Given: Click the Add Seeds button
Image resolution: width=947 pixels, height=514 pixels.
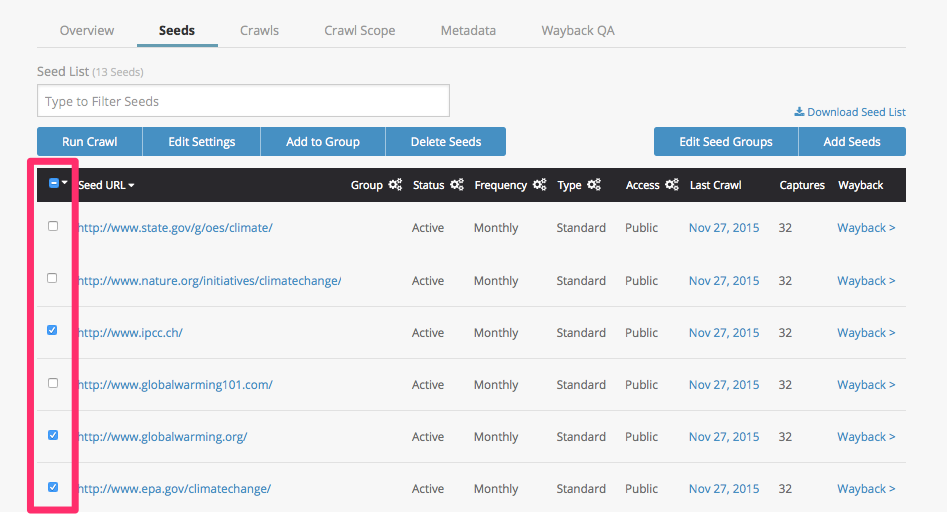Looking at the screenshot, I should click(851, 142).
